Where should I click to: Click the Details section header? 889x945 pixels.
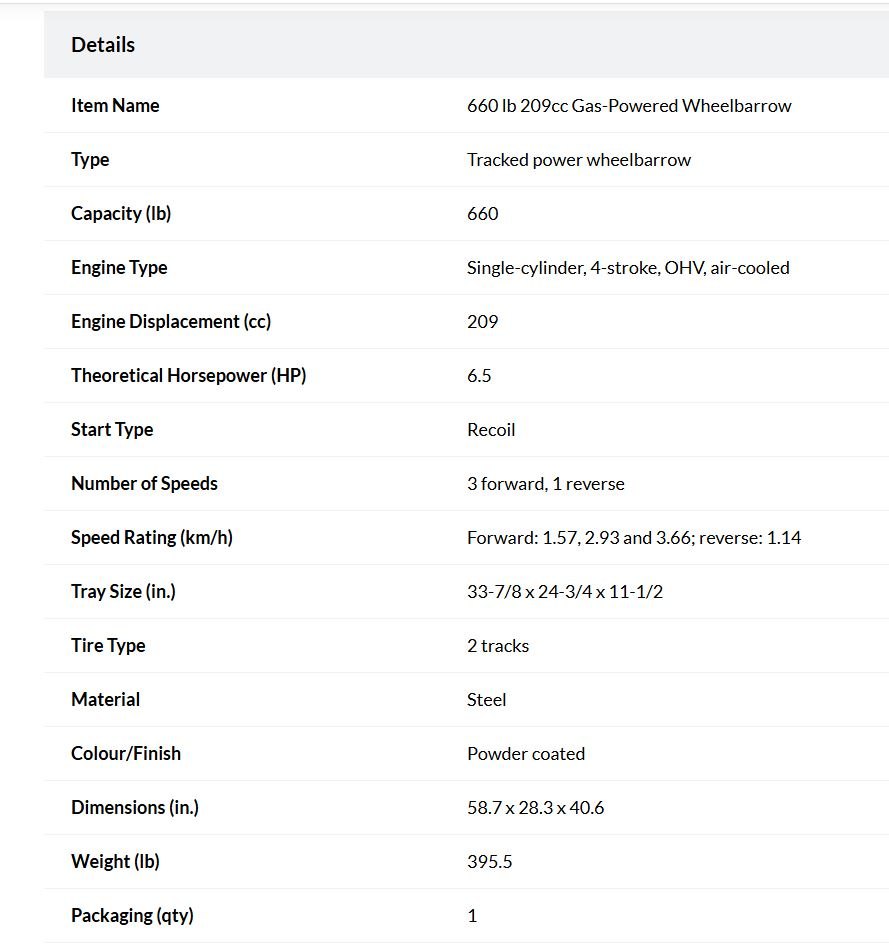tap(103, 45)
